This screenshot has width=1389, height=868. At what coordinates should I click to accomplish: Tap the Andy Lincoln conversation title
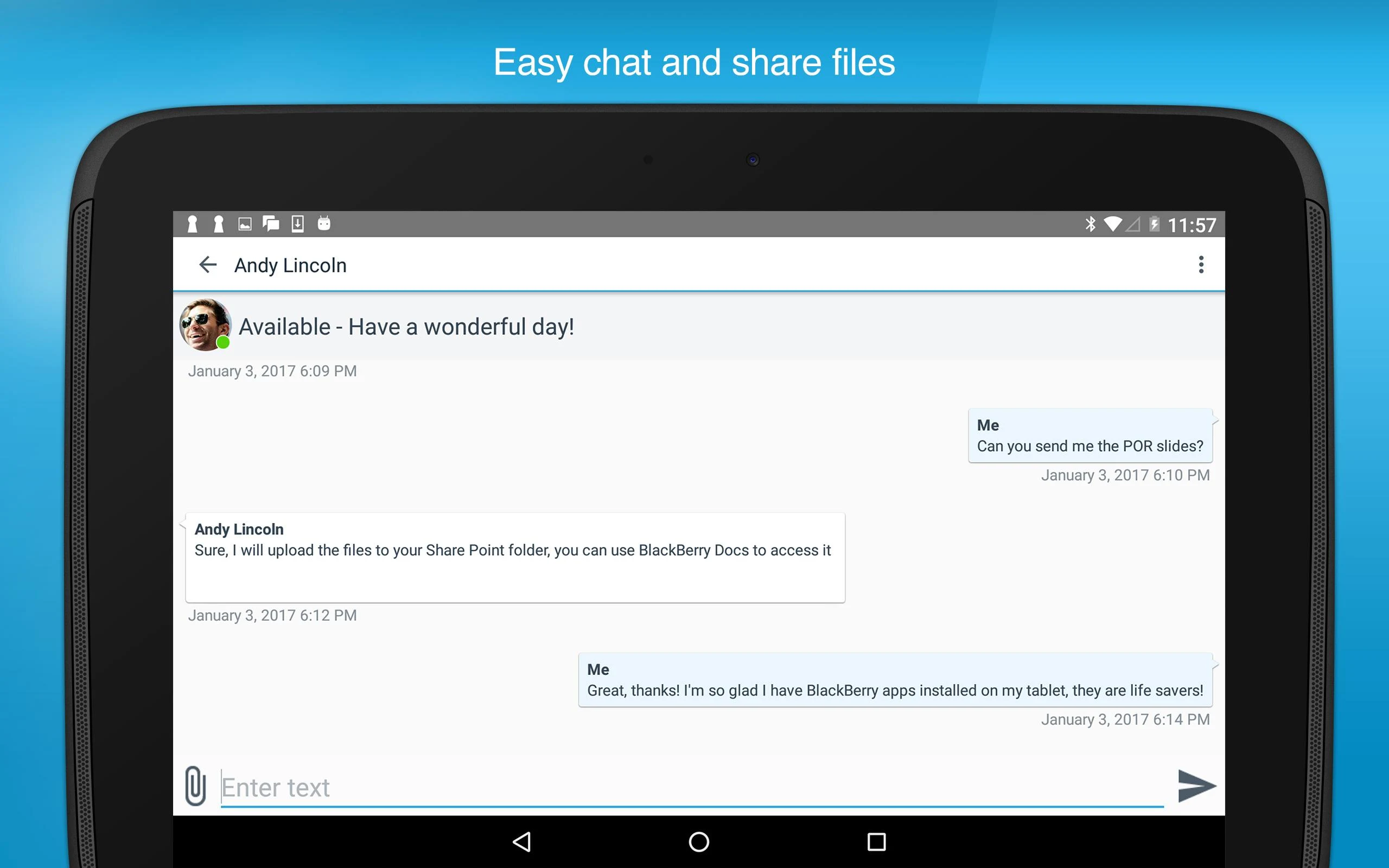(x=290, y=265)
